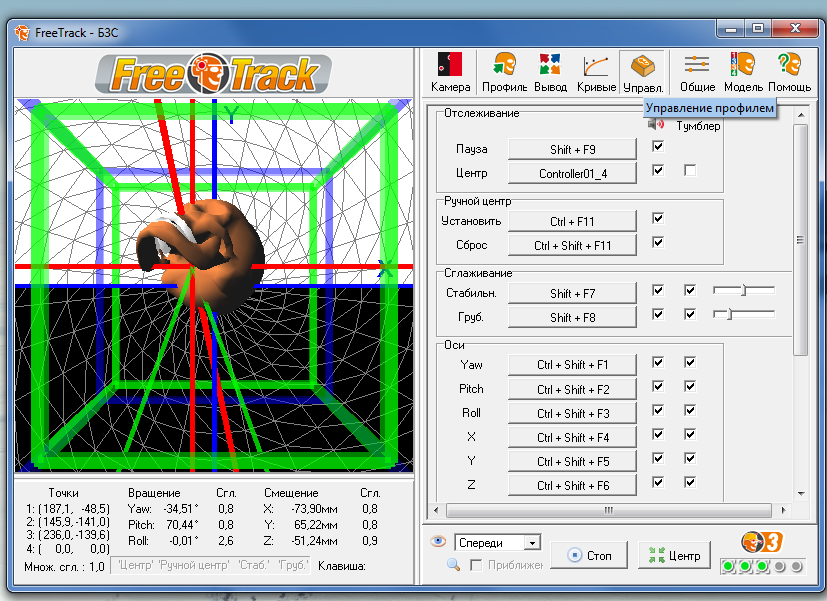827x601 pixels.
Task: Click the last gray status LED
Action: point(797,567)
